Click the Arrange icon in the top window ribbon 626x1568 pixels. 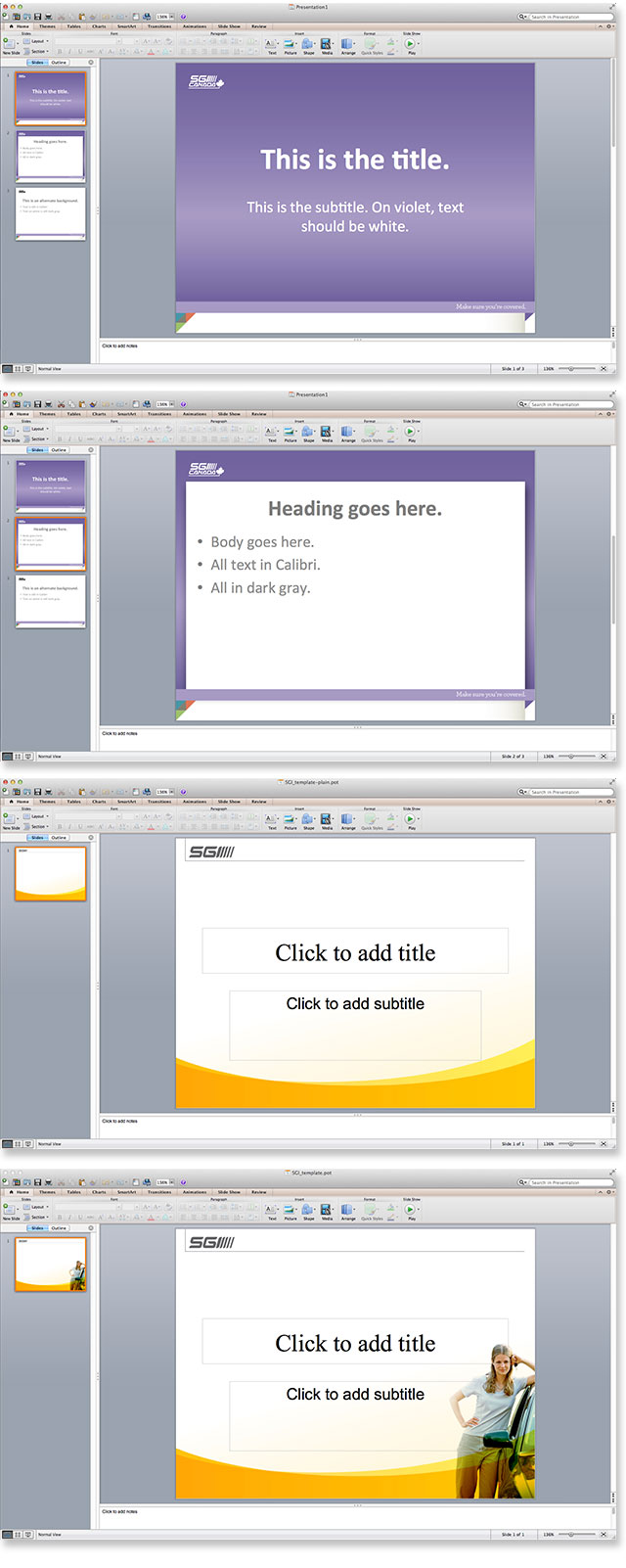click(x=347, y=44)
